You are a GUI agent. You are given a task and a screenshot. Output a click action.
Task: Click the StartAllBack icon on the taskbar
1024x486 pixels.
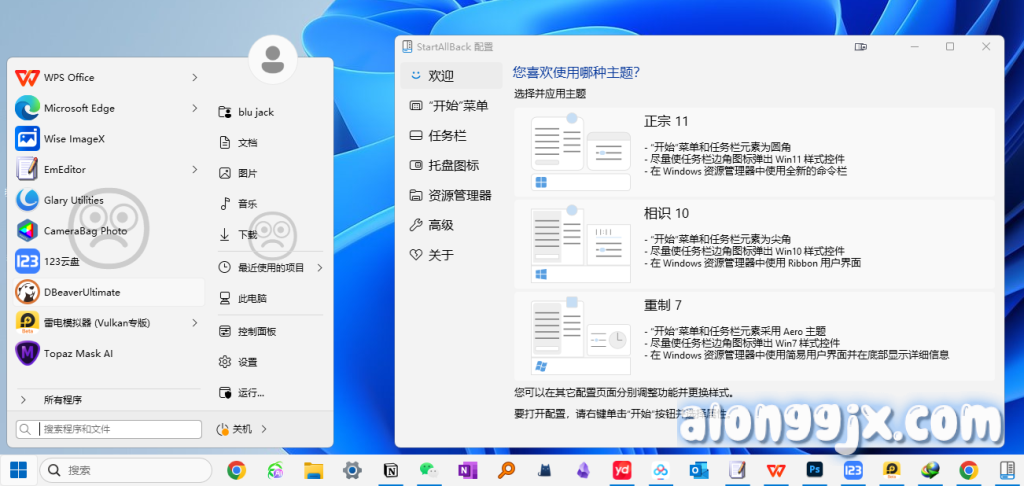point(1006,470)
